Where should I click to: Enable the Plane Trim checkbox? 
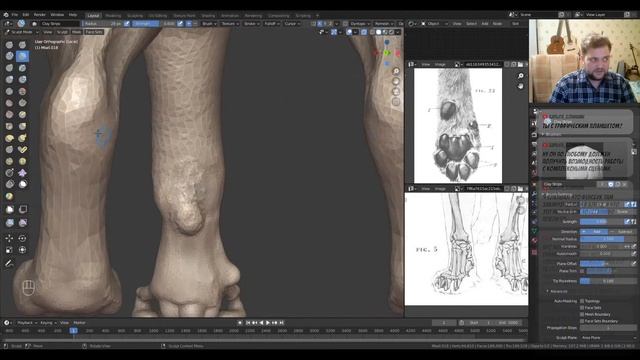tap(582, 271)
